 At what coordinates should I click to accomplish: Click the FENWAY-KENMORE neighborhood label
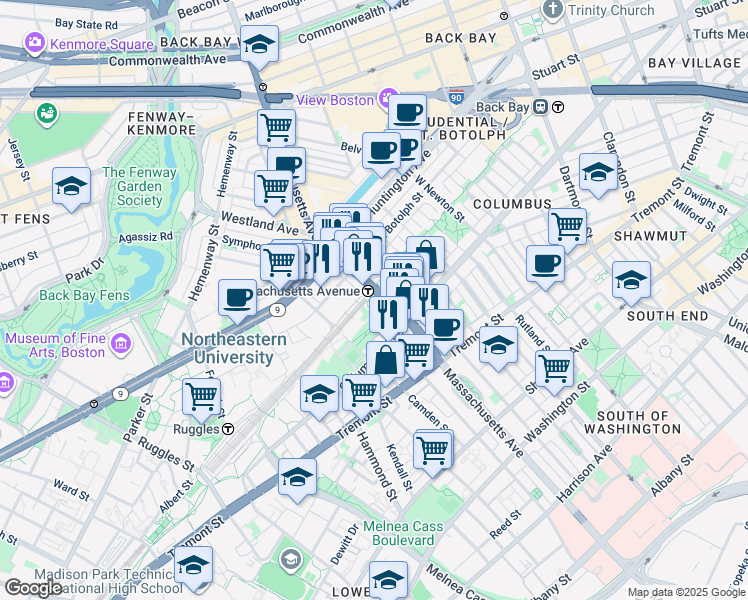[162, 124]
